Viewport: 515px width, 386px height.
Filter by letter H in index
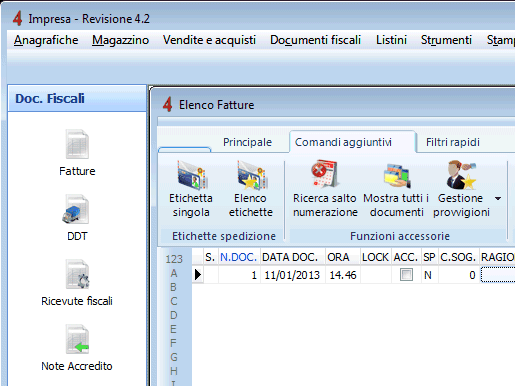click(x=174, y=371)
